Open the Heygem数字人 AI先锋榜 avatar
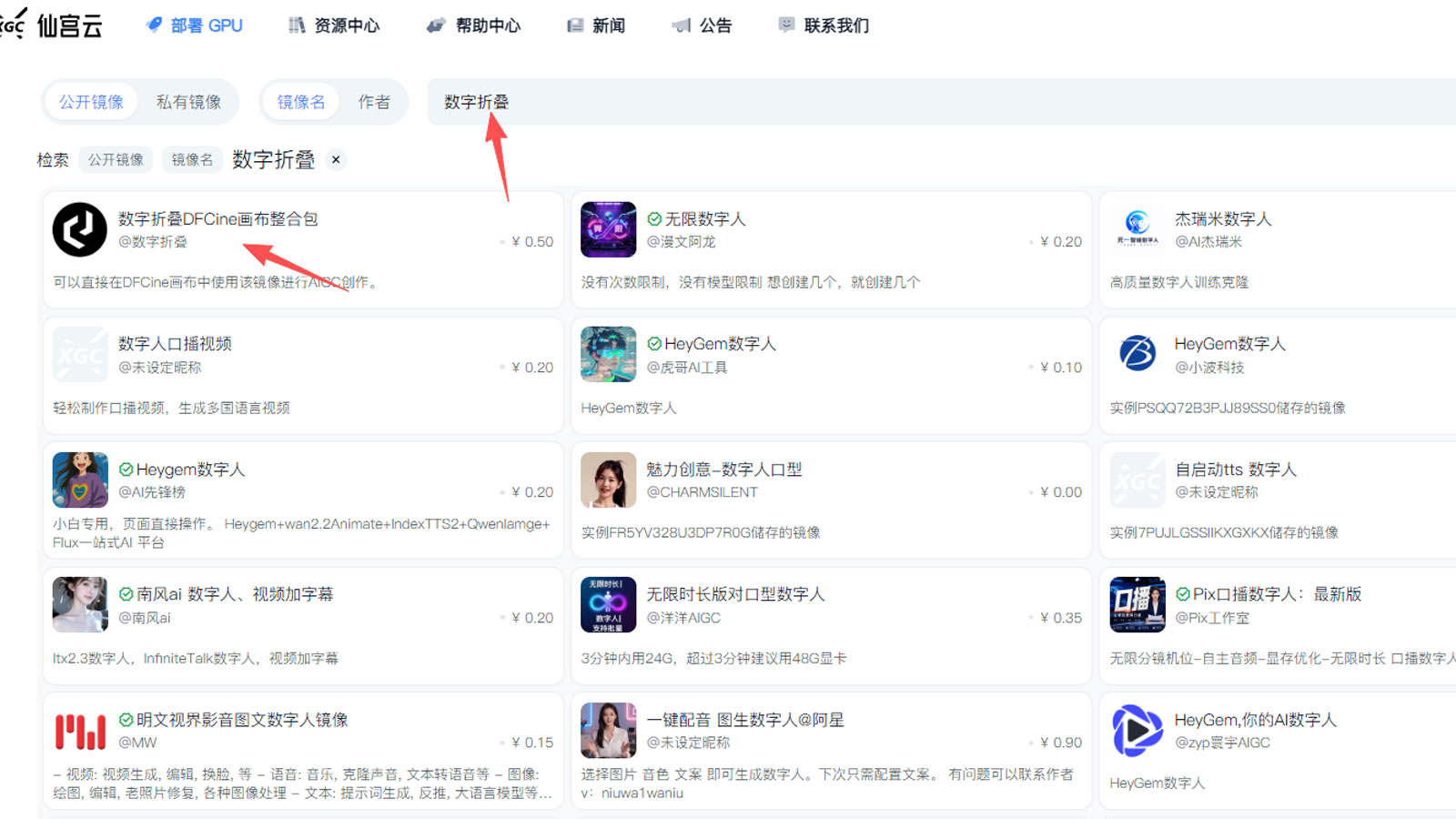The width and height of the screenshot is (1456, 819). [80, 480]
